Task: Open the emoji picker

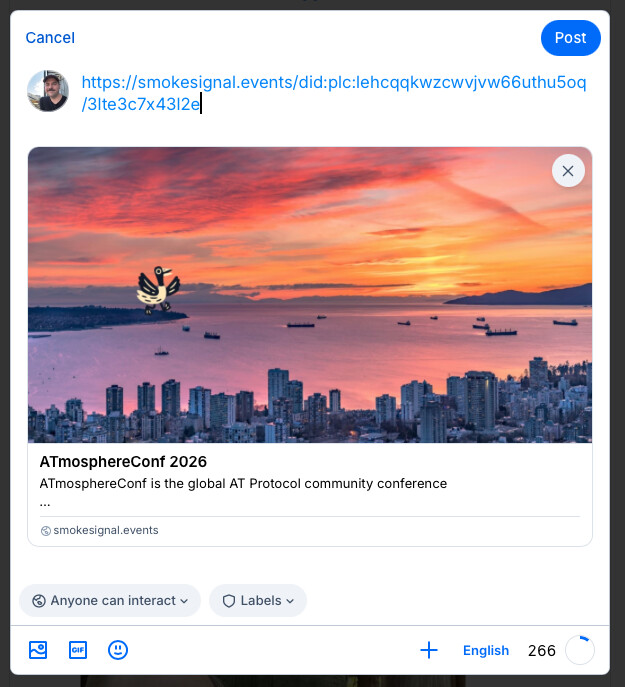Action: click(x=118, y=650)
